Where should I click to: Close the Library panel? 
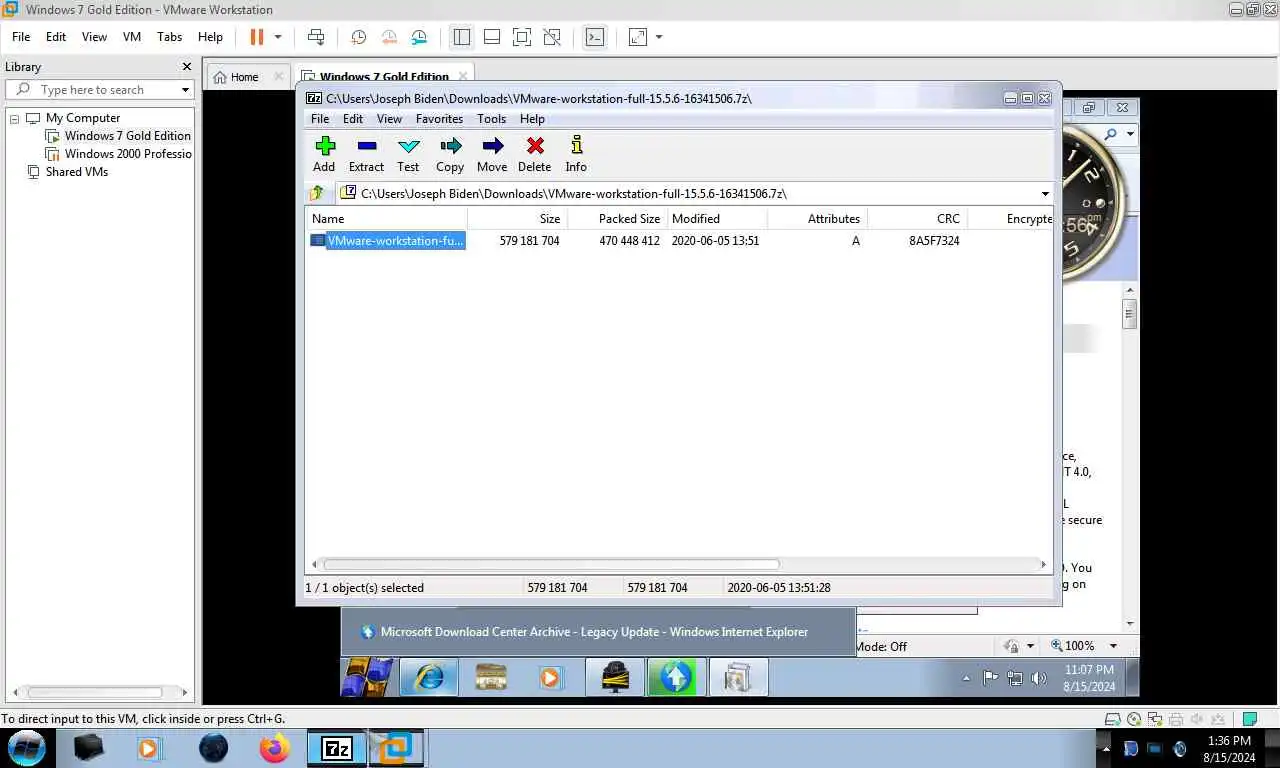click(186, 67)
